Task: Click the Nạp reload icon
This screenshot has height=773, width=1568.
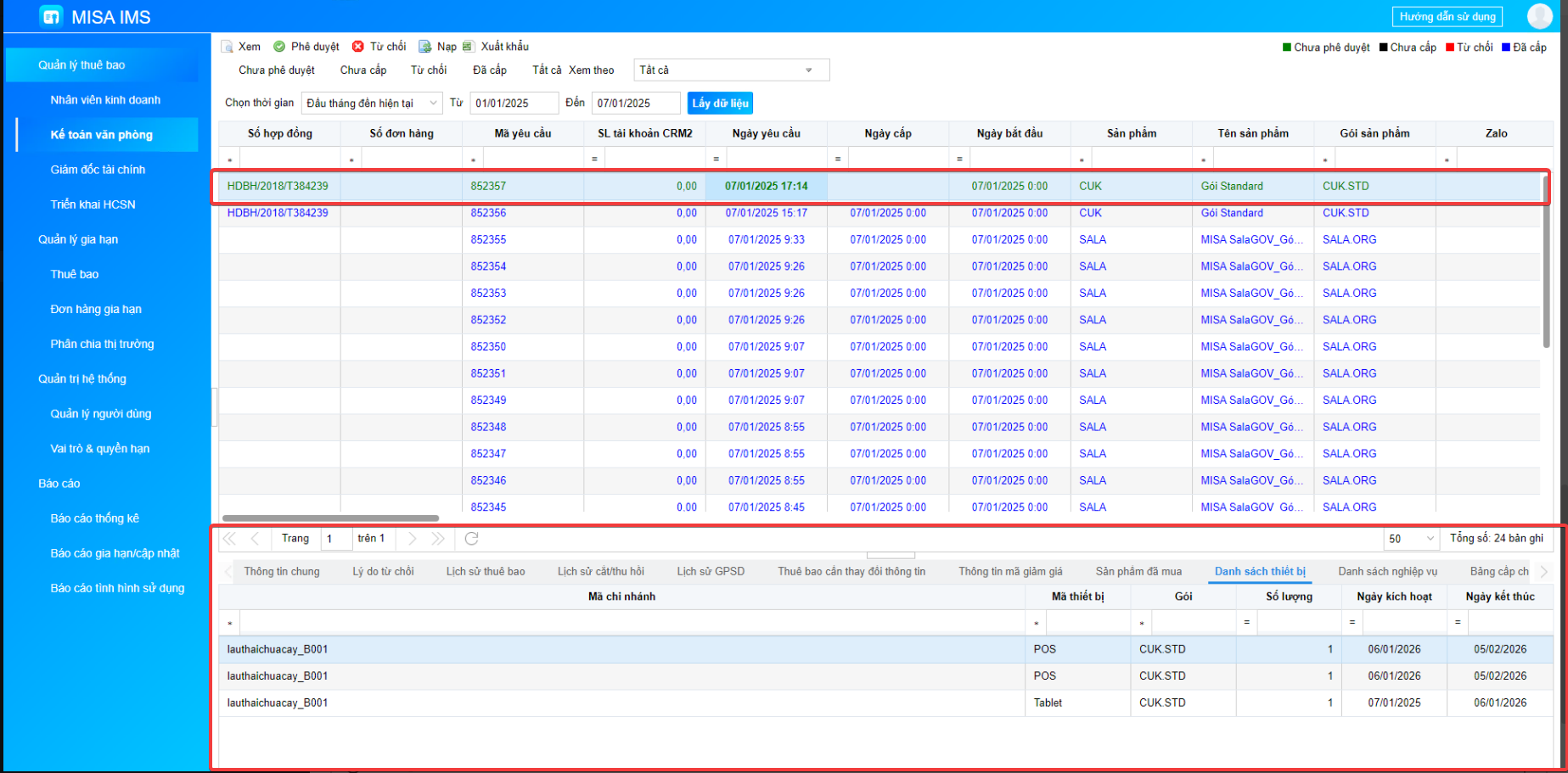Action: coord(424,47)
